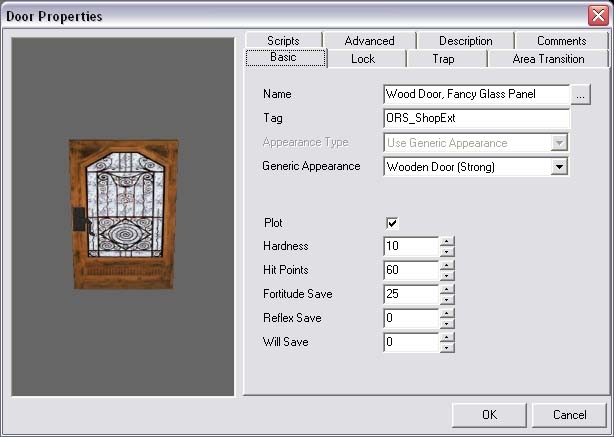Close the Door Properties dialog
614x437 pixels.
coord(598,15)
